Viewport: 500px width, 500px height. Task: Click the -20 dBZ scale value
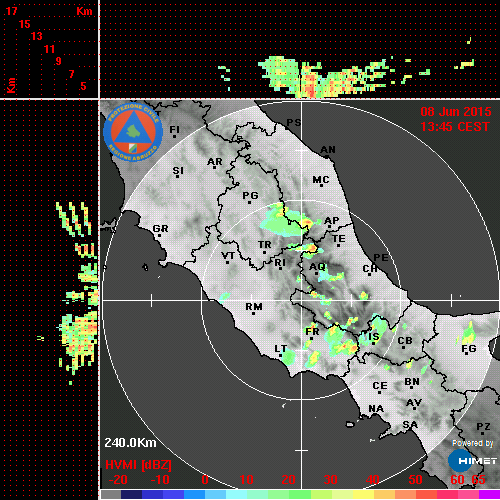point(118,480)
